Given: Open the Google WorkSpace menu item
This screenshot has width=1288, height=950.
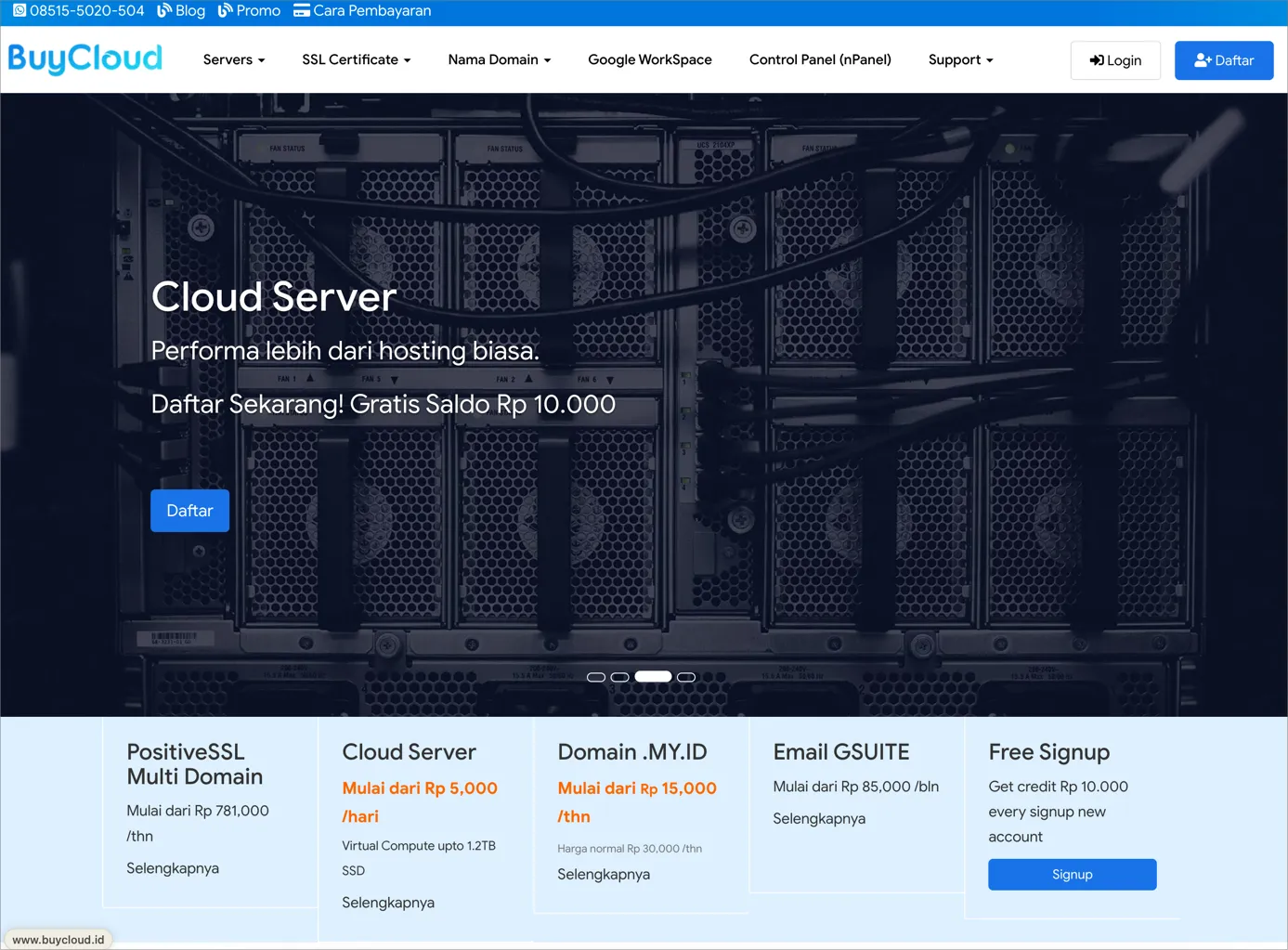Looking at the screenshot, I should pos(650,59).
